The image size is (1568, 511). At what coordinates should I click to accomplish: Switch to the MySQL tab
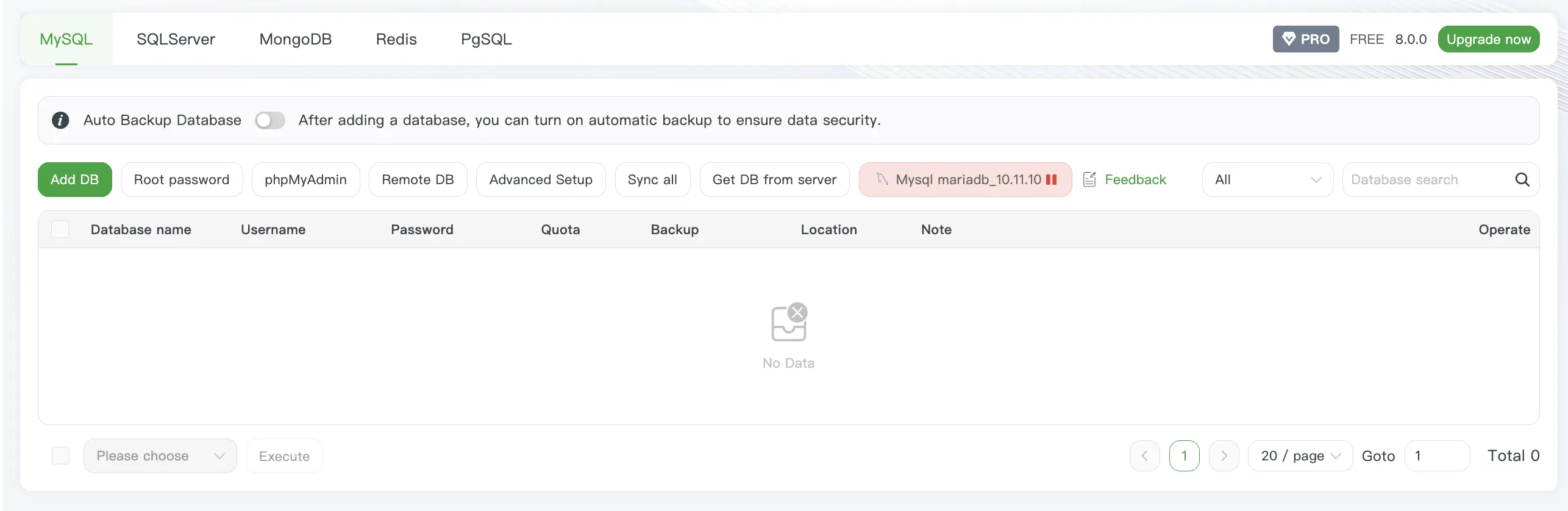66,39
